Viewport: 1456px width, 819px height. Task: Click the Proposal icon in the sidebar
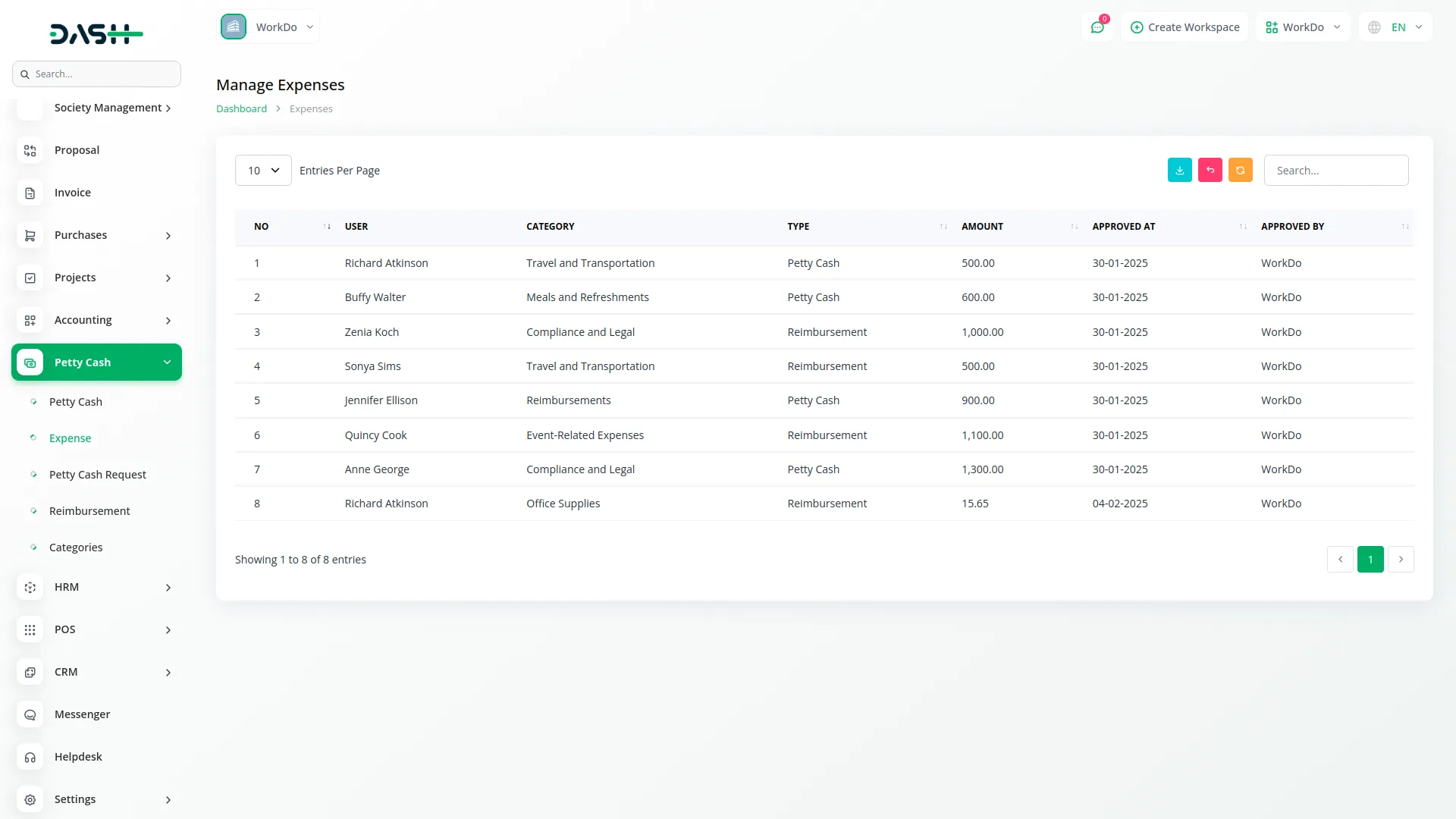[30, 151]
